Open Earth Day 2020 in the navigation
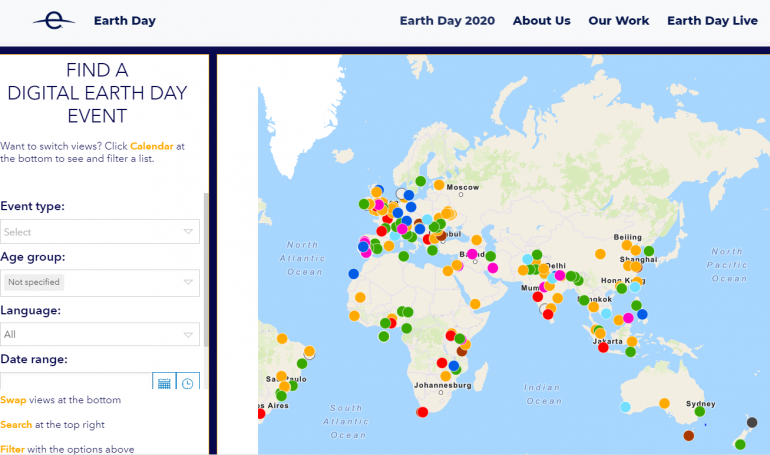 447,21
